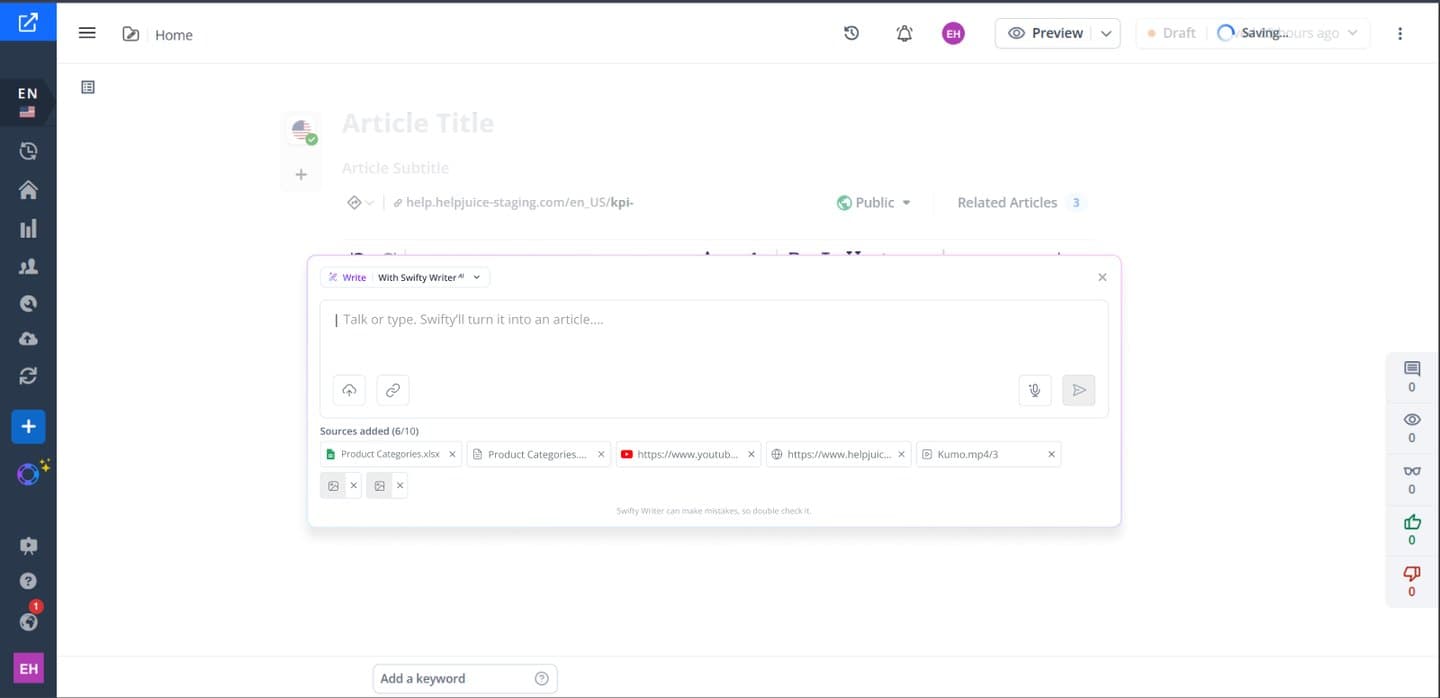Remove the first image source

click(x=353, y=486)
